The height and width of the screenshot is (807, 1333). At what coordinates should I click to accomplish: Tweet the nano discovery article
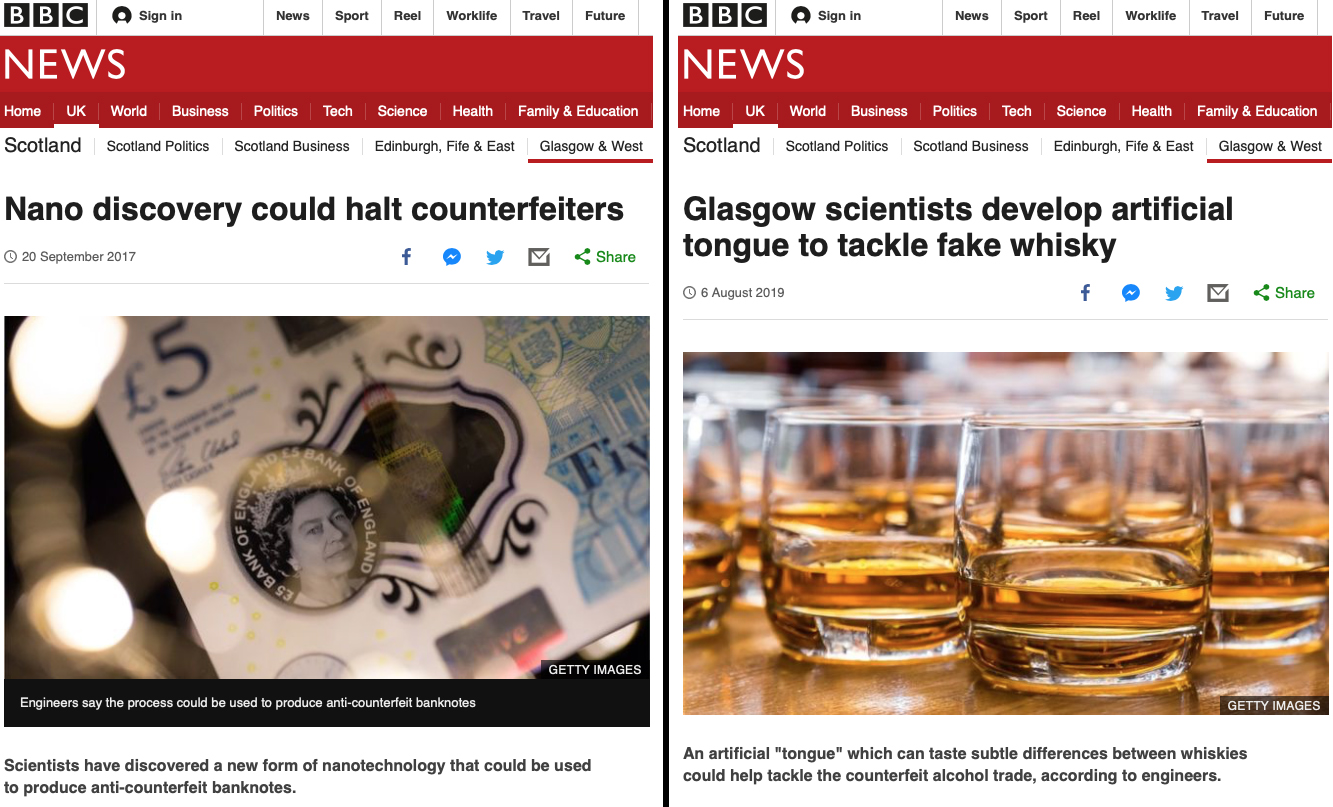495,257
